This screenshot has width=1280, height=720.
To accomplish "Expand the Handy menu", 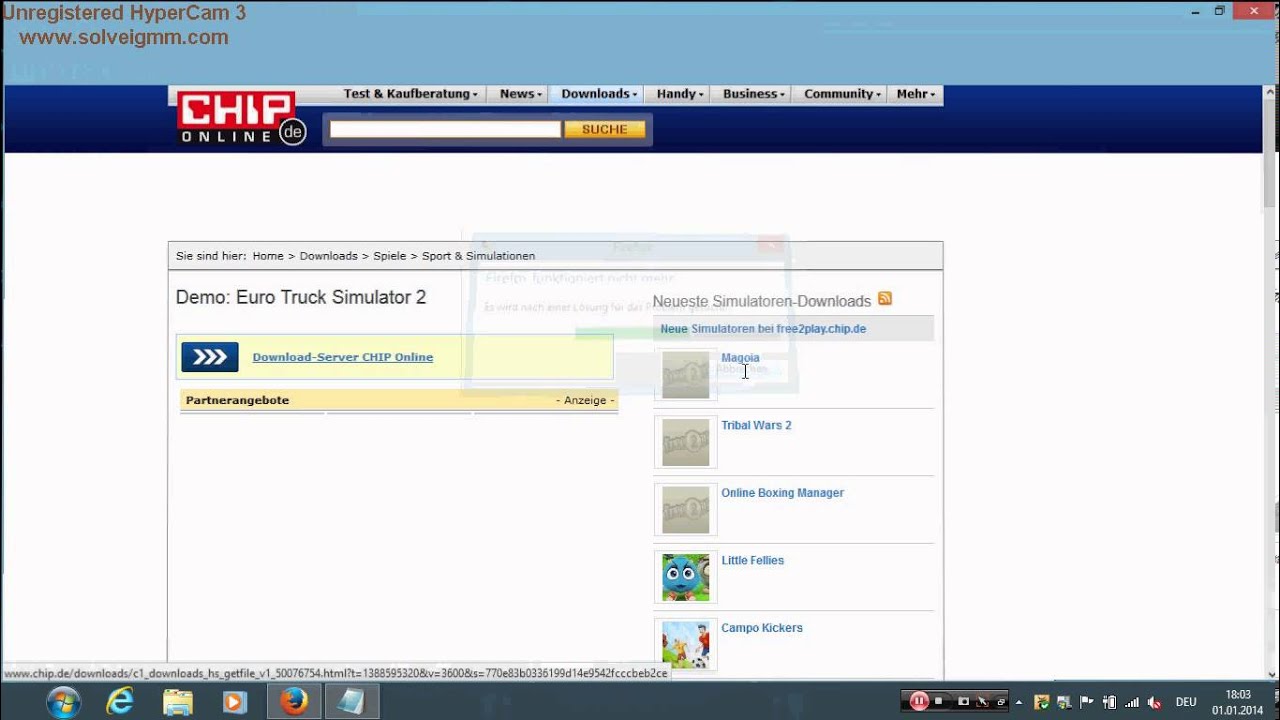I will click(x=680, y=94).
